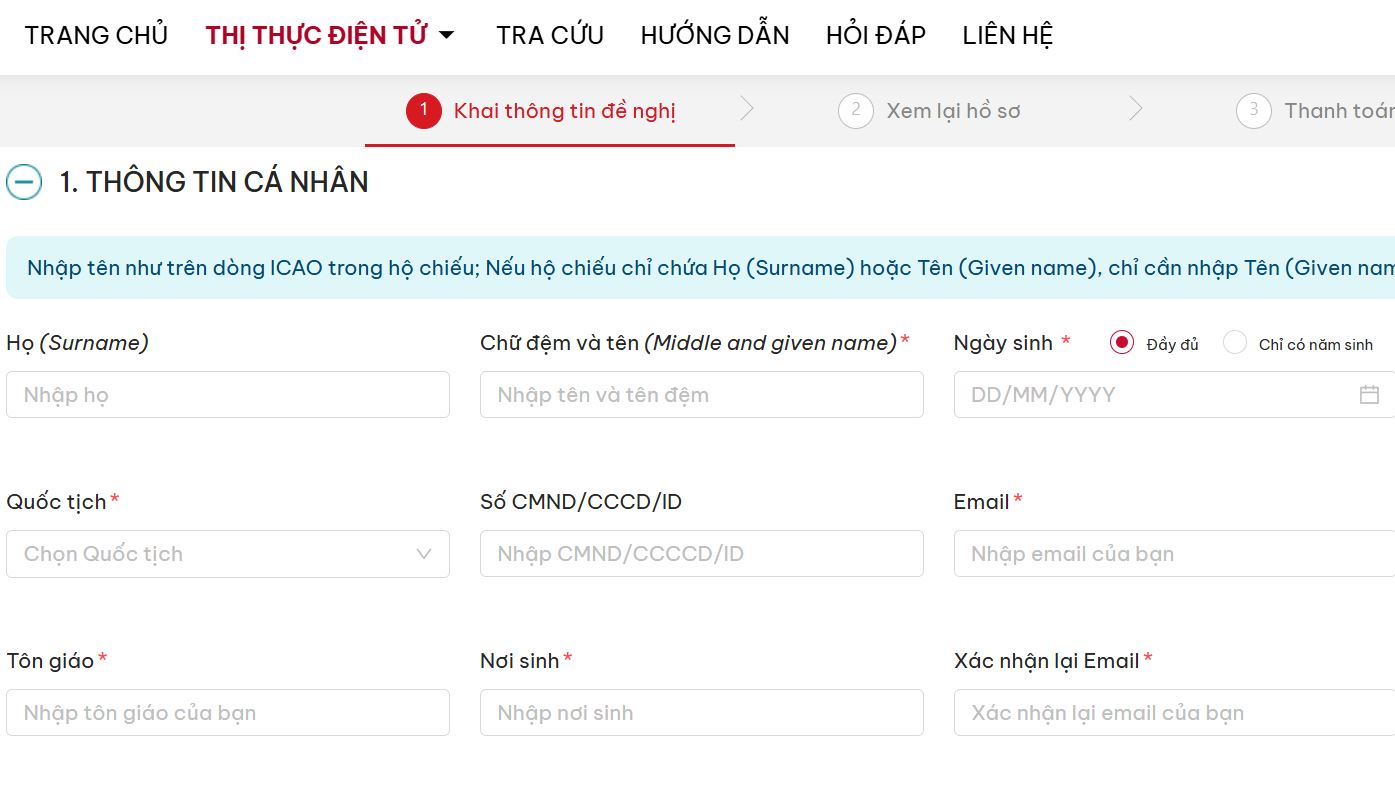The width and height of the screenshot is (1395, 791).
Task: Click the minus icon beside THÔNG TIN CÁ NHÂN
Action: (x=23, y=182)
